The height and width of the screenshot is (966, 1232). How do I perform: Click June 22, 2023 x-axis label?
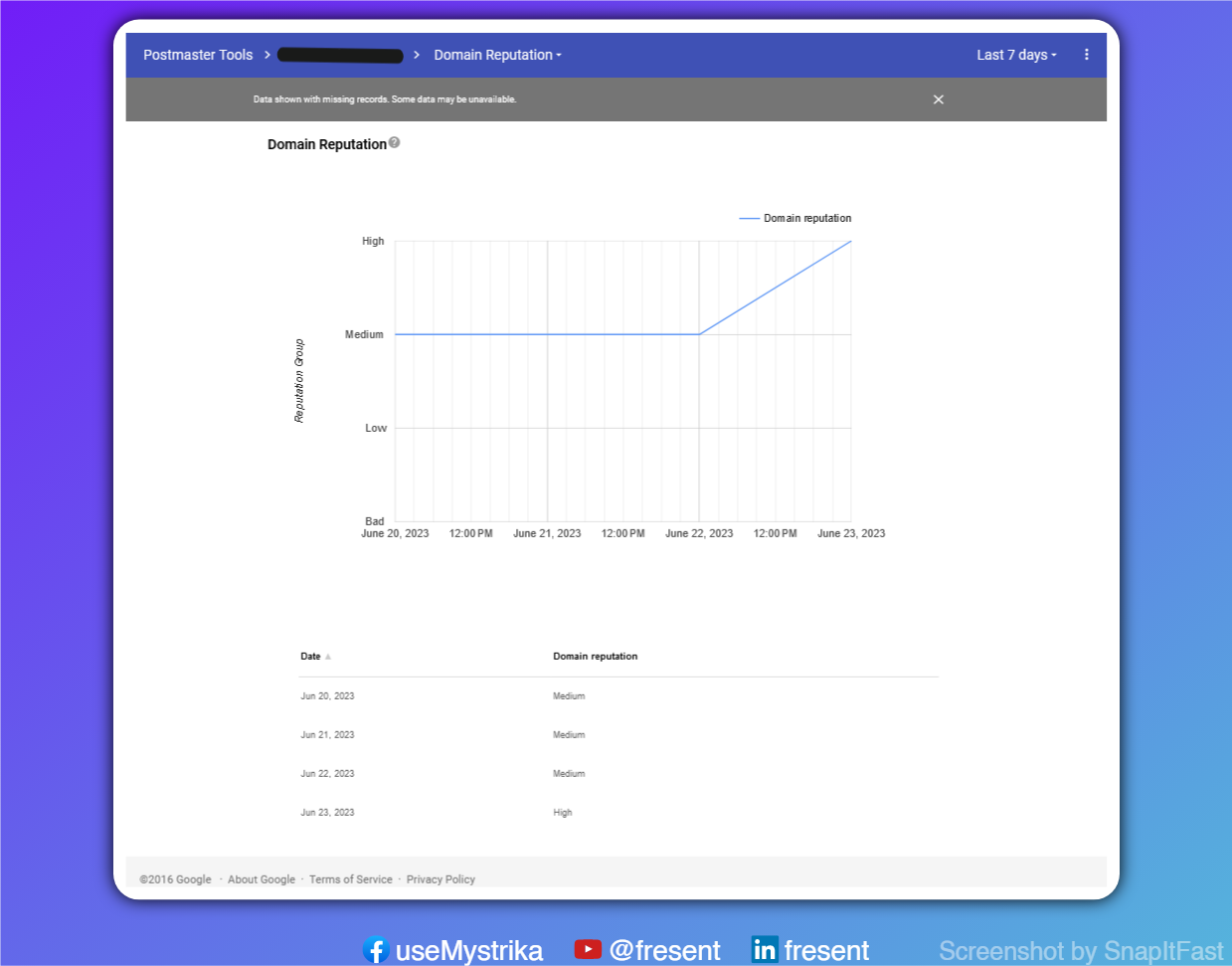tap(699, 534)
